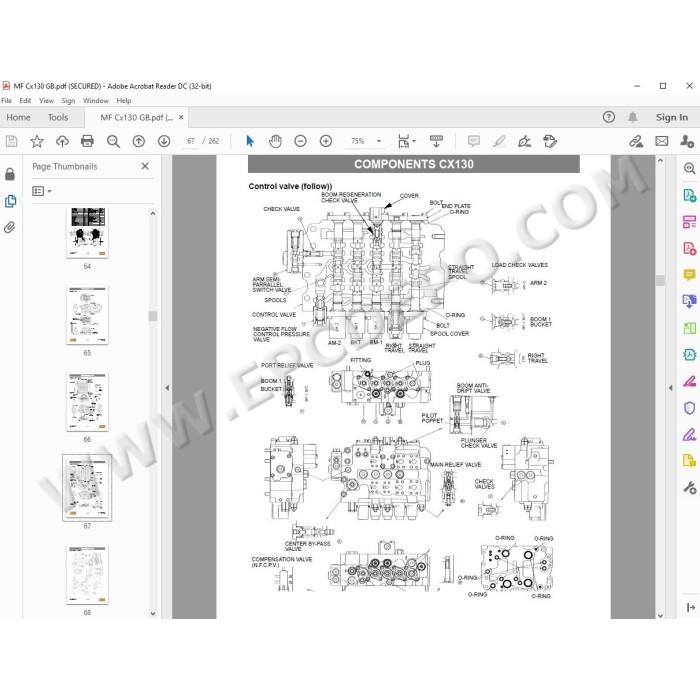Open security lock panel
The image size is (700, 700).
[10, 174]
